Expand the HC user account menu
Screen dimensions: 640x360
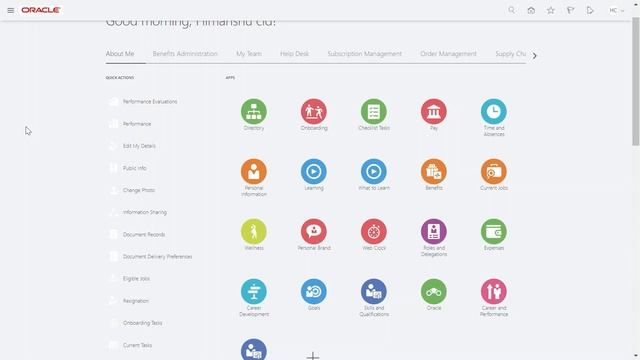tap(616, 10)
